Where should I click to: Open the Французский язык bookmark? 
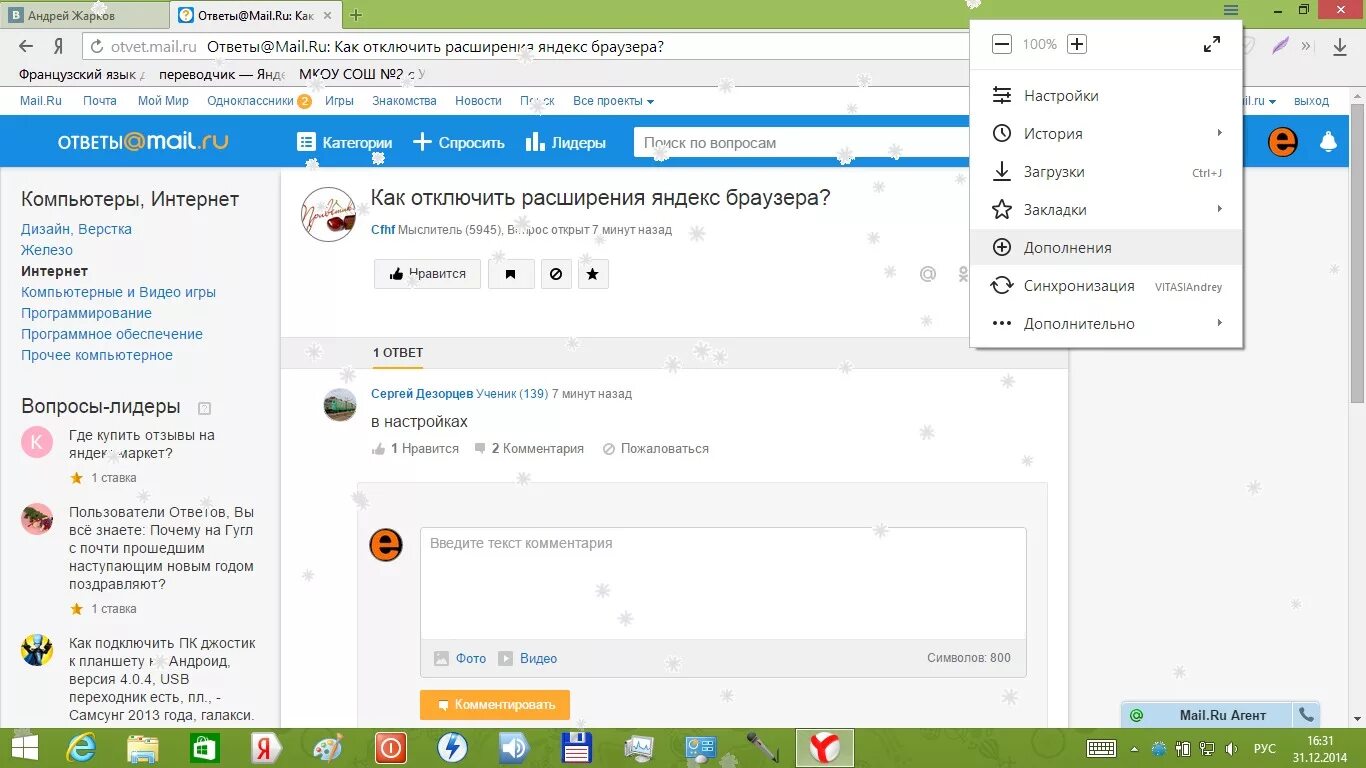tap(82, 74)
